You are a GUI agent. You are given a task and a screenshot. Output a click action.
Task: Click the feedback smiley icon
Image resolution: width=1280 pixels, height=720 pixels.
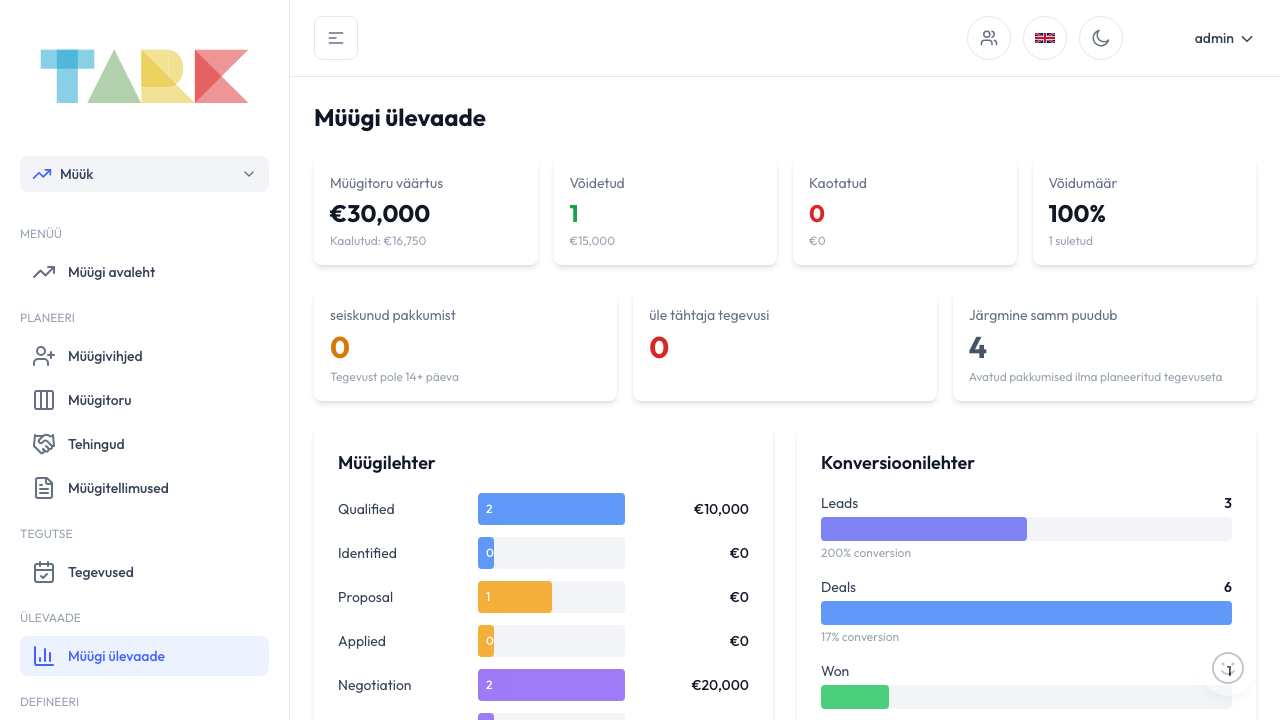(1228, 668)
